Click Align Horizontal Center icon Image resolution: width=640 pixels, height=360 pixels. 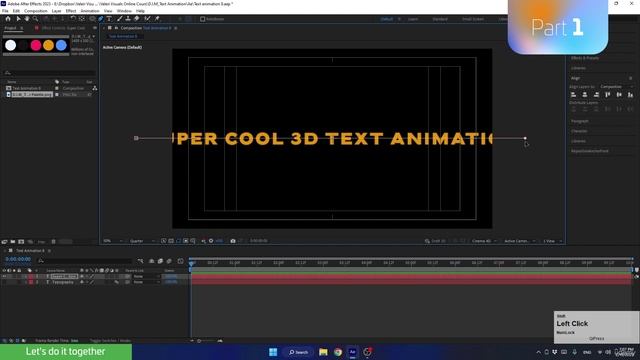tap(584, 95)
